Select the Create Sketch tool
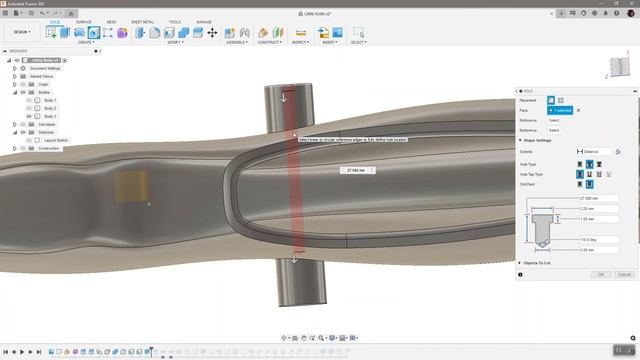The height and width of the screenshot is (360, 640). point(51,32)
